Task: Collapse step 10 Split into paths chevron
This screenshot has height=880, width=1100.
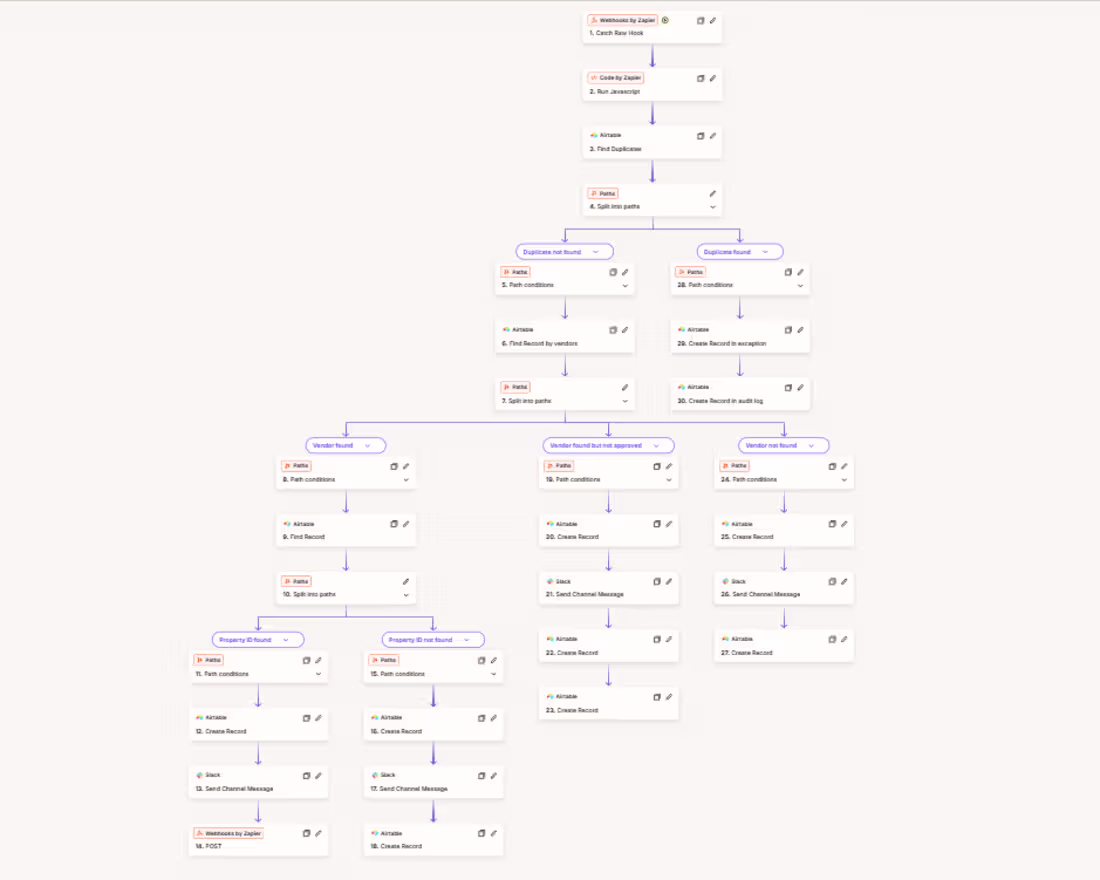Action: [406, 595]
